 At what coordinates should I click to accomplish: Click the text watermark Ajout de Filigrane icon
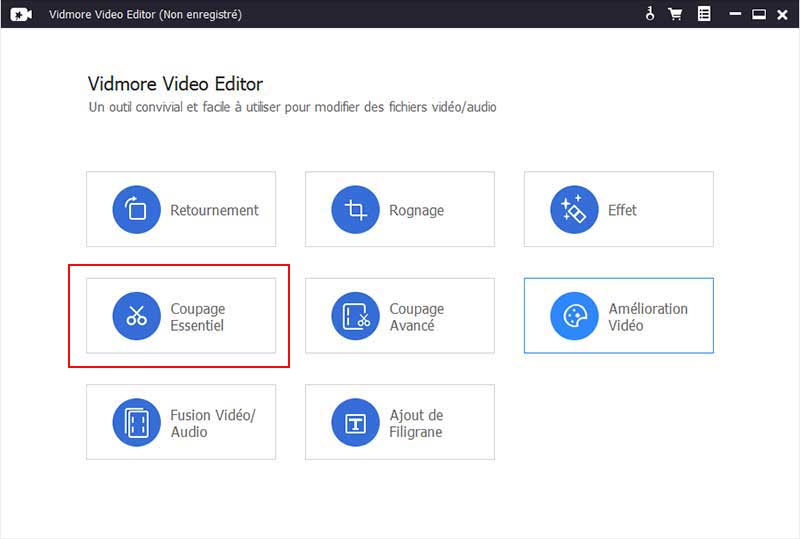click(356, 423)
